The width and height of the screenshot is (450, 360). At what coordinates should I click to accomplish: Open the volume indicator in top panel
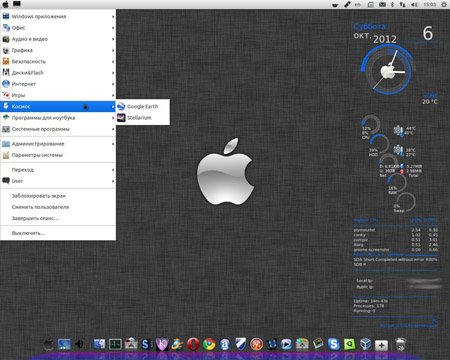(x=414, y=5)
